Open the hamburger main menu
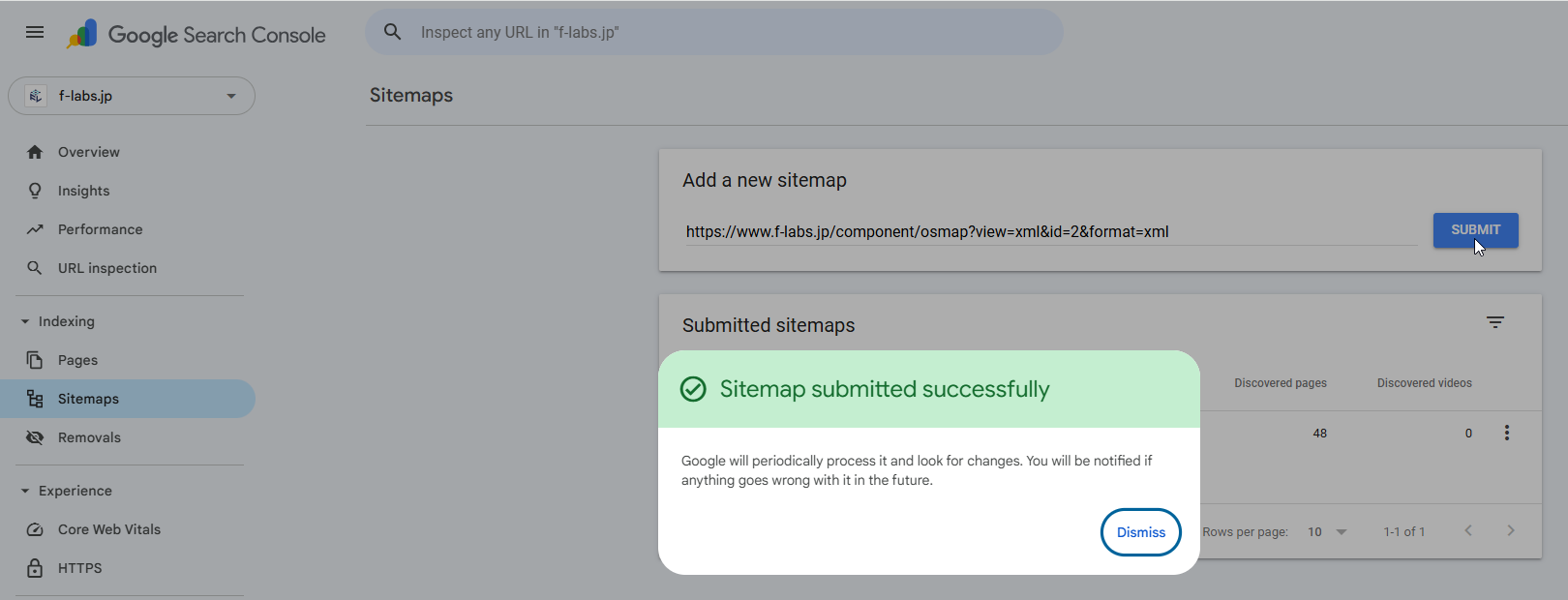This screenshot has height=600, width=1568. (x=35, y=32)
